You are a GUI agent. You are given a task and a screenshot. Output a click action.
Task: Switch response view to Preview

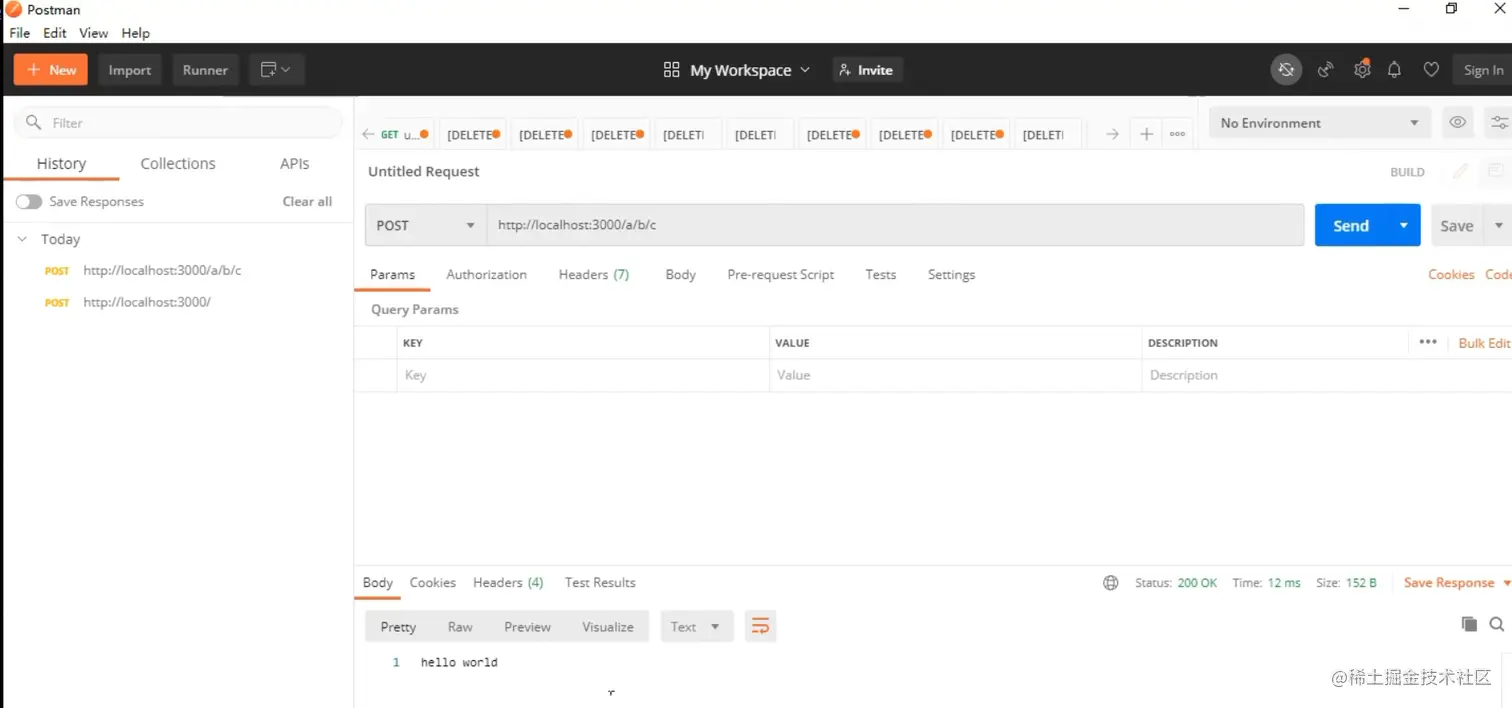tap(527, 627)
